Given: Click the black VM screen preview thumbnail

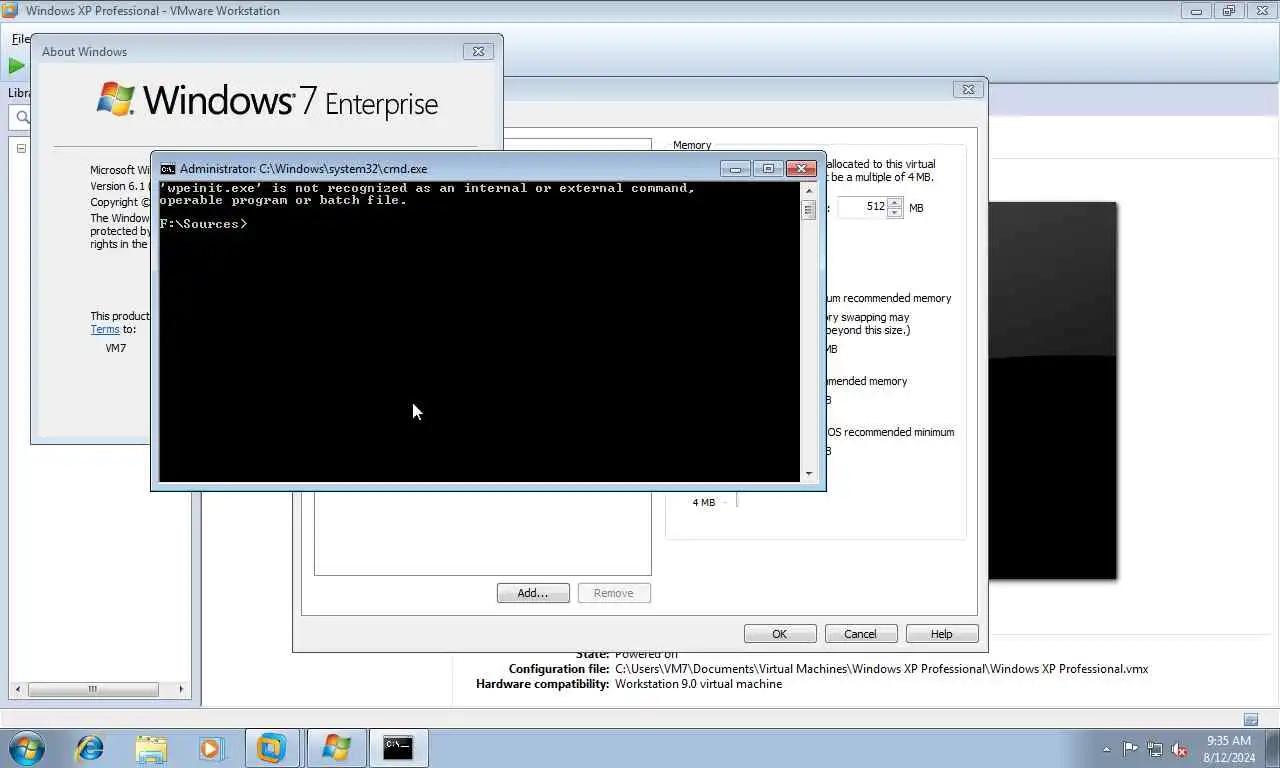Looking at the screenshot, I should pos(1052,390).
